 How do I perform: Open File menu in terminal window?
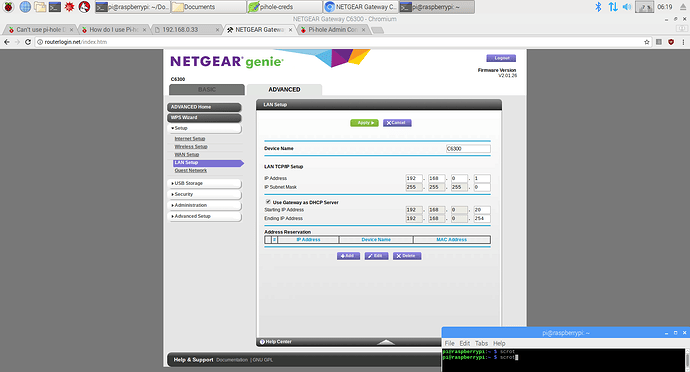449,343
